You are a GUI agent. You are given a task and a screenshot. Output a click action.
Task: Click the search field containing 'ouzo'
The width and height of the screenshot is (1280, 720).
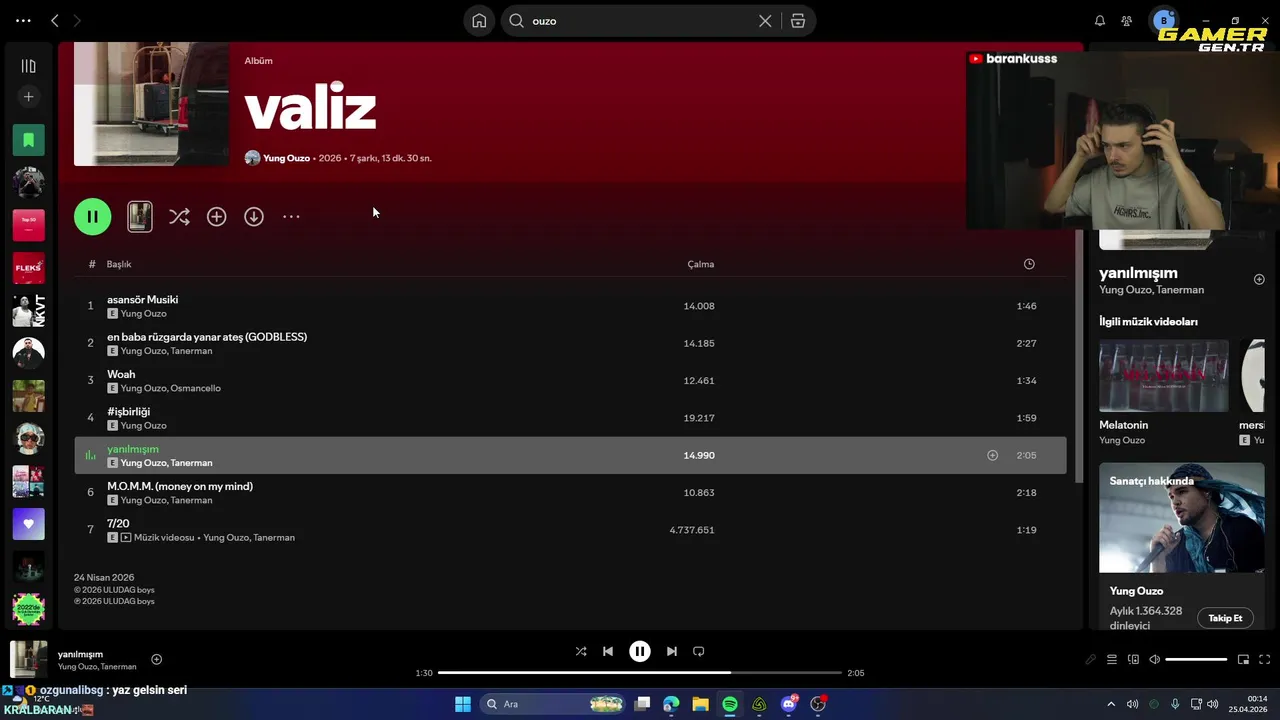tap(640, 20)
